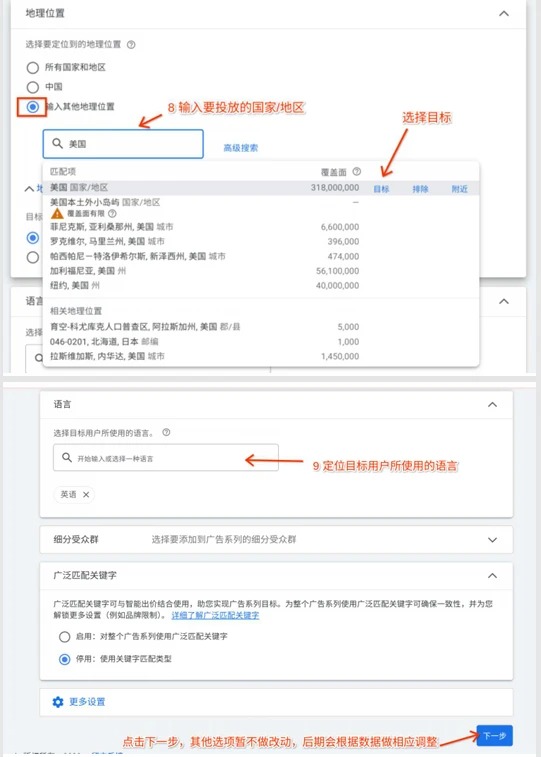Screen dimensions: 541x757
Task: Collapse the lower 语言 card chevron
Action: coord(492,405)
